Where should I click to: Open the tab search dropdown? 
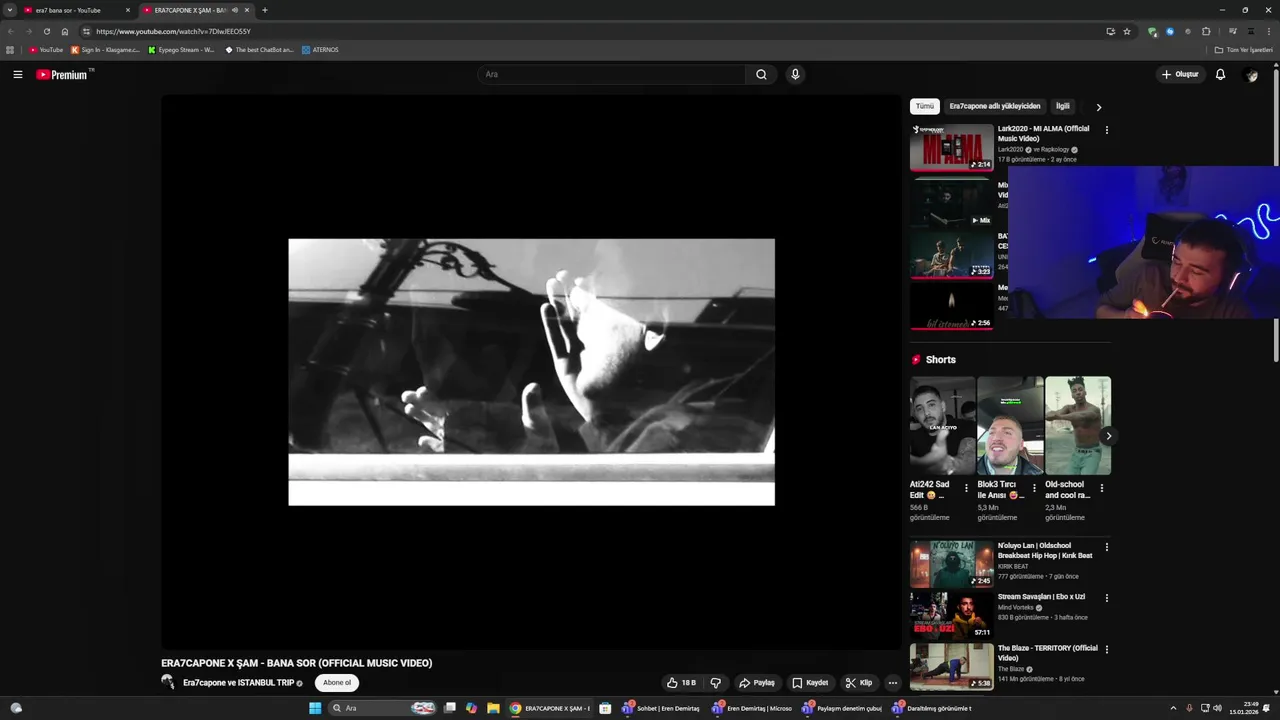point(10,10)
